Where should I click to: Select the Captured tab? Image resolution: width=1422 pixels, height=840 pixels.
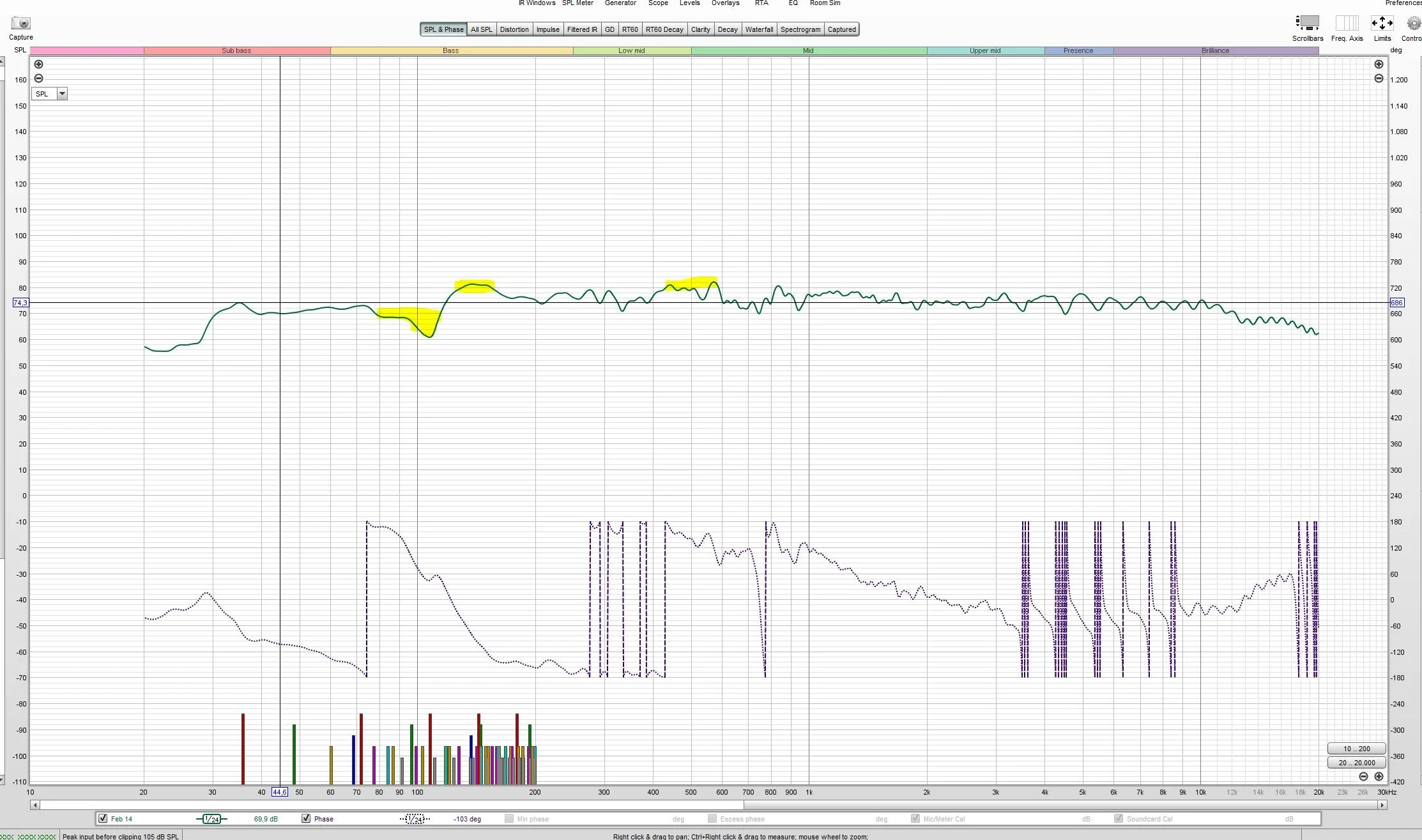pos(841,29)
